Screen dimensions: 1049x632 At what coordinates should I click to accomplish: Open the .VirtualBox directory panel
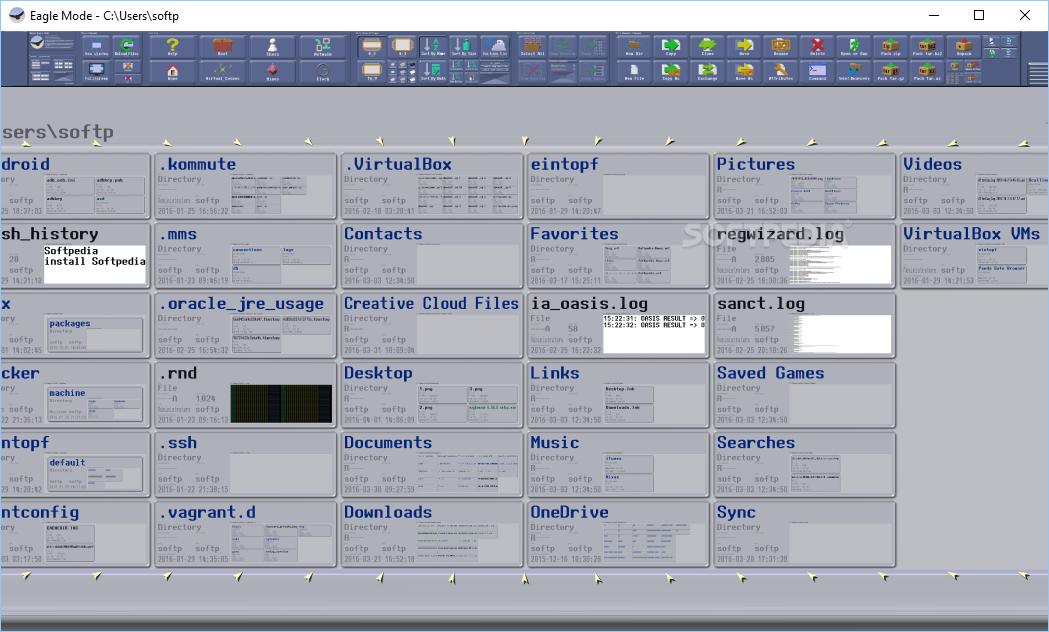click(x=432, y=186)
